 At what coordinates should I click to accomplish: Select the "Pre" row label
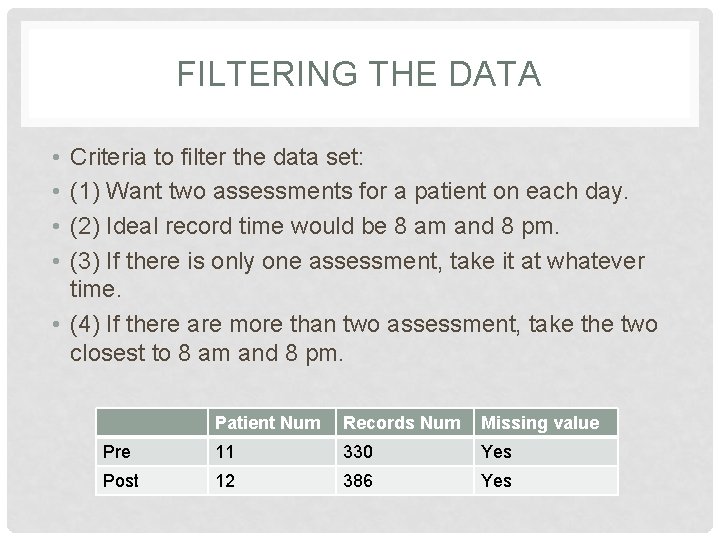tap(116, 452)
